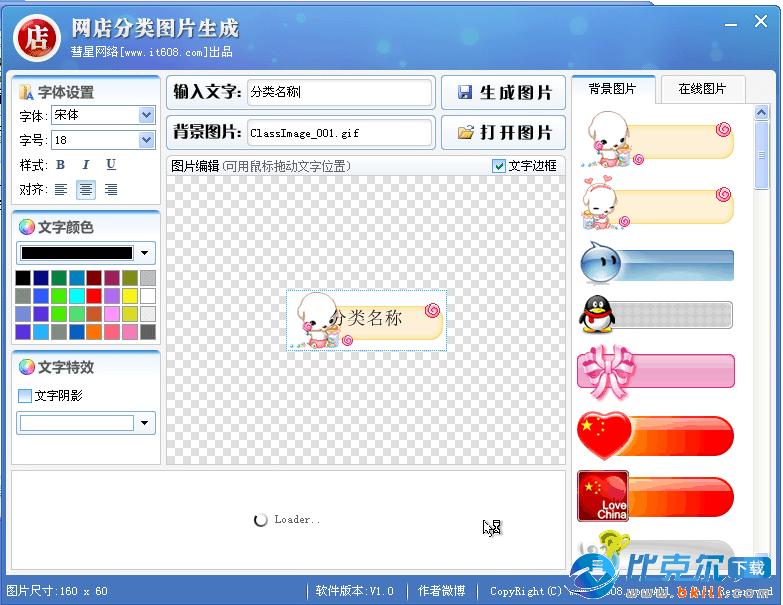Click the Bold style icon
Viewport: 783px width, 605px height.
[60, 165]
